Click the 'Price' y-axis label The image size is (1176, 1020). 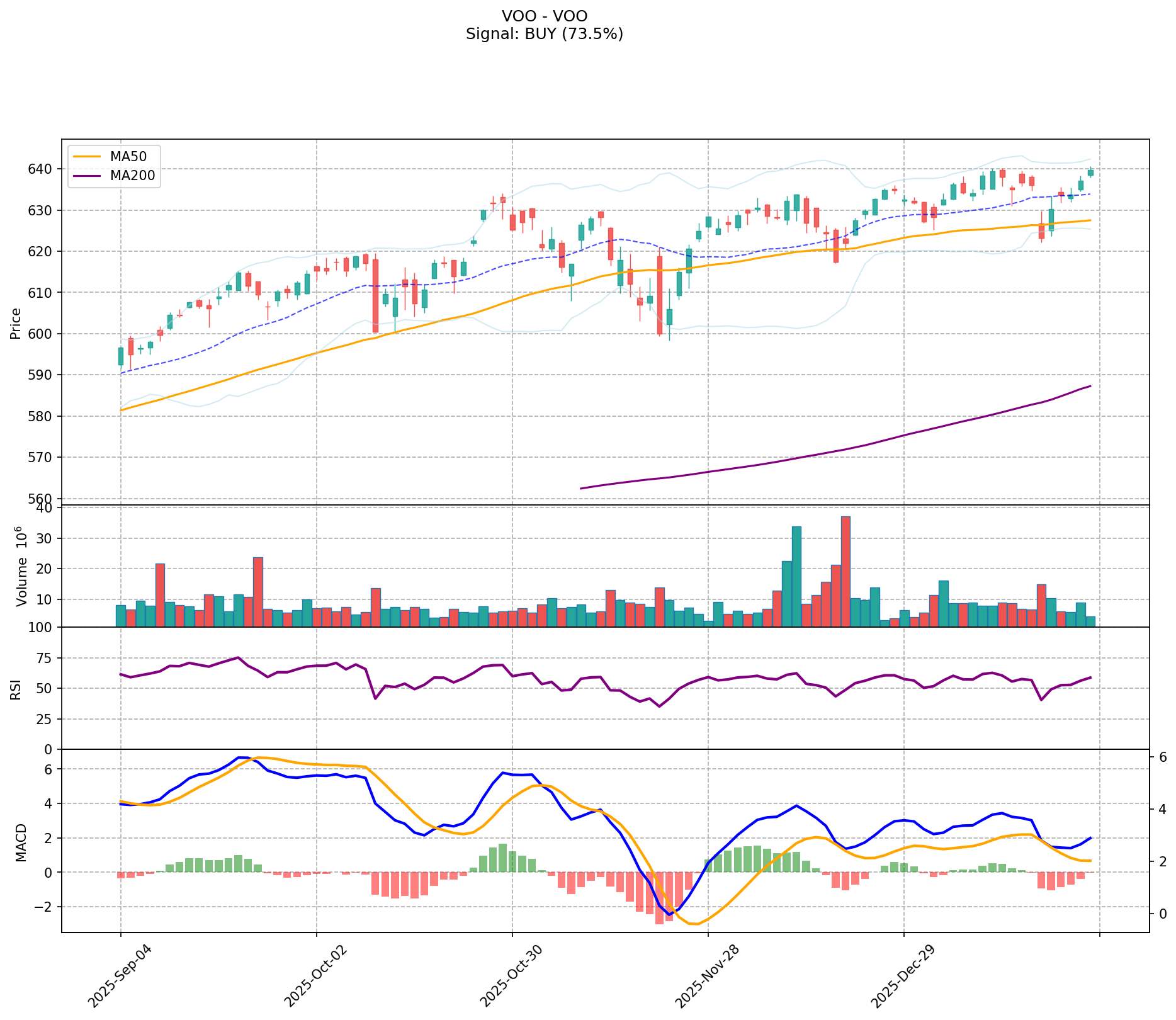coord(16,323)
